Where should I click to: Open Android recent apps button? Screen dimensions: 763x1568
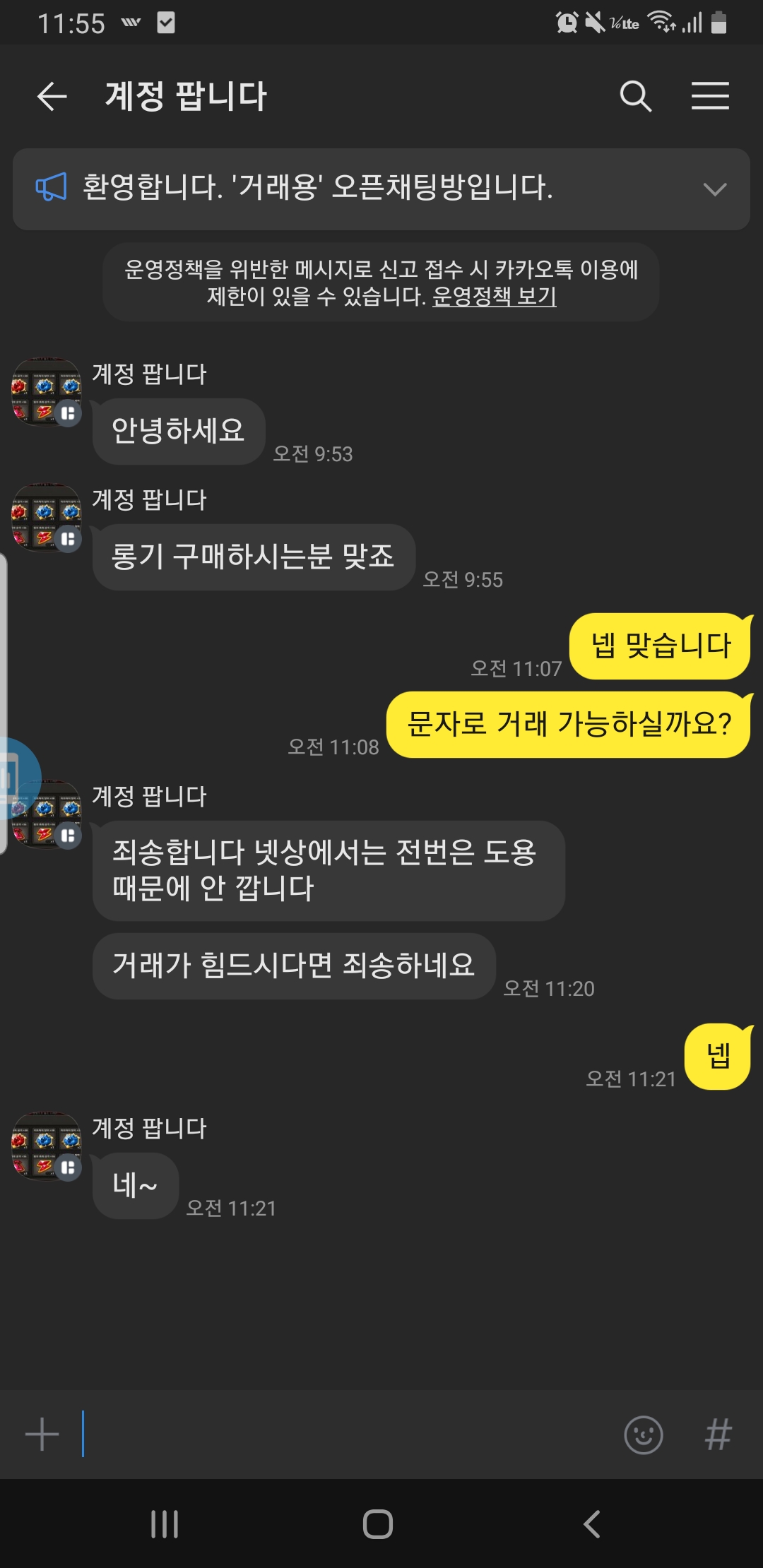pos(165,1524)
